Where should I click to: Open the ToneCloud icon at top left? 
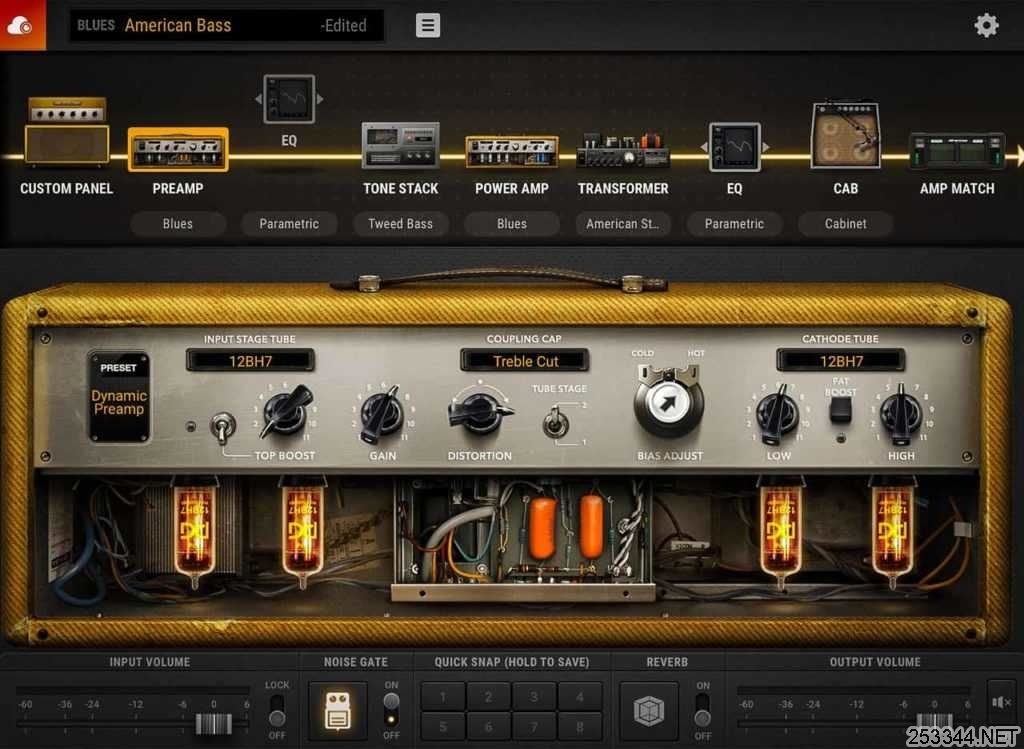[x=22, y=25]
